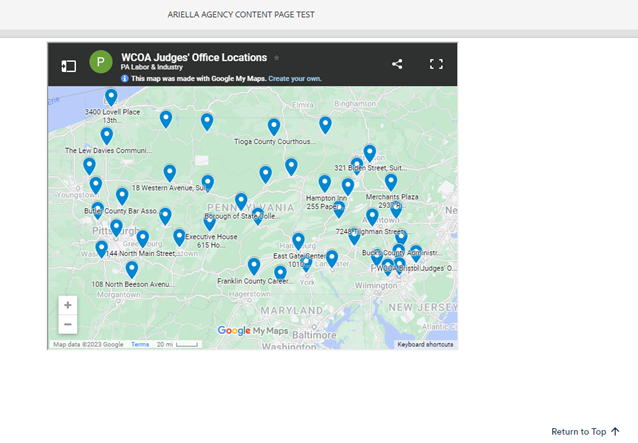Click the Baltimore city label on map
638x443 pixels.
(314, 335)
